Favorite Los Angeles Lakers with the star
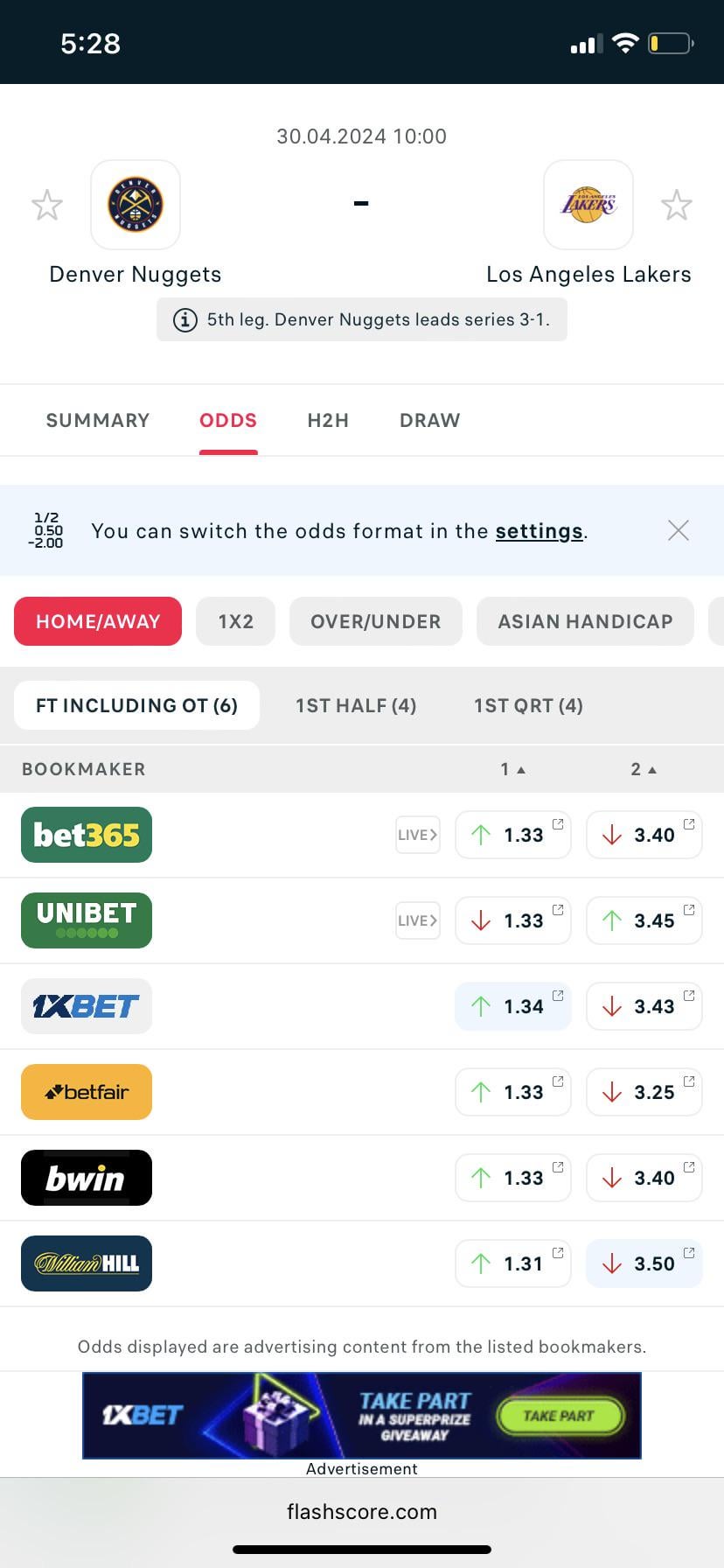Screen dimensions: 724x1568 (x=676, y=206)
